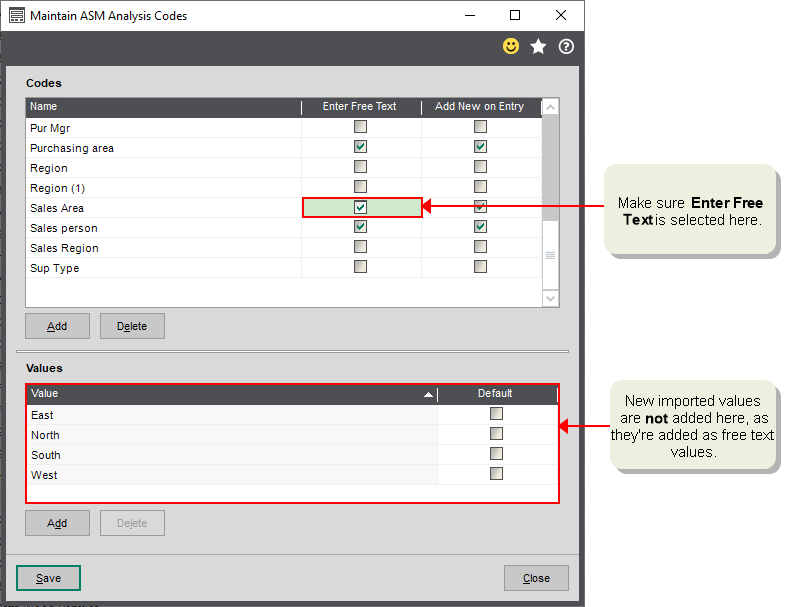Open help with the question mark icon
Viewport: 793px width, 607px height.
coord(566,47)
